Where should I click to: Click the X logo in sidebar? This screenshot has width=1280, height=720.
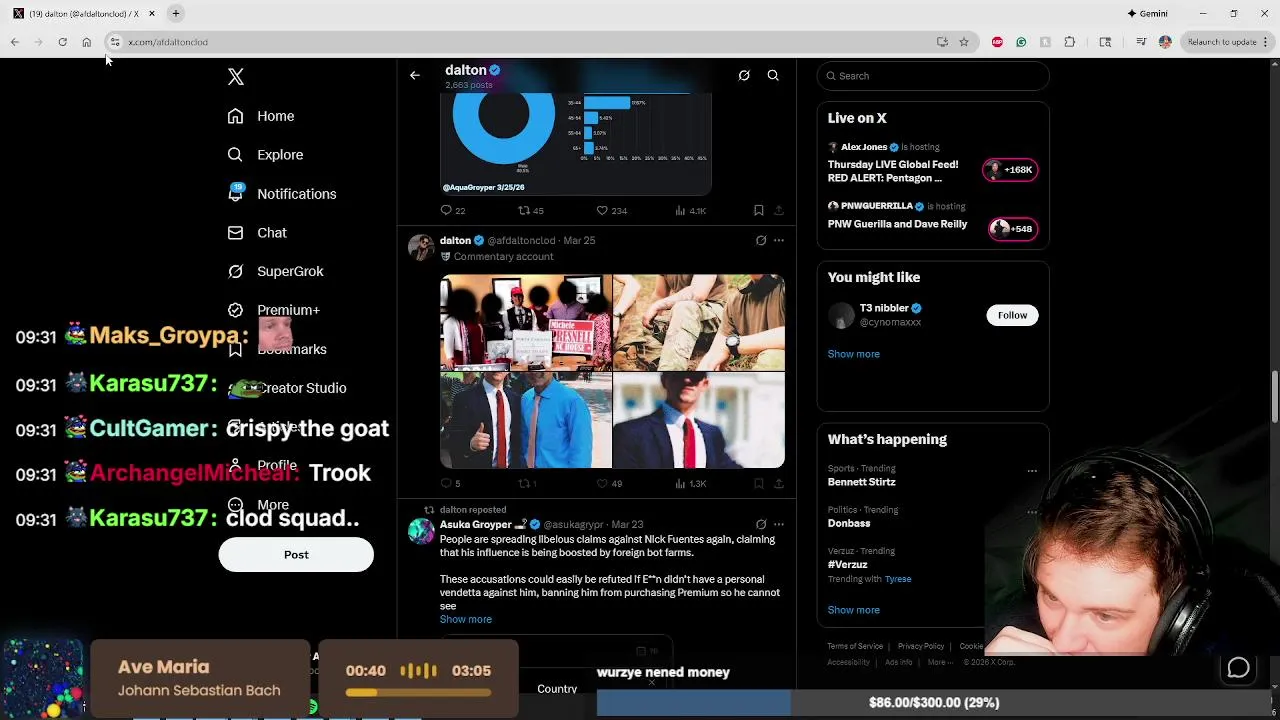[x=236, y=76]
